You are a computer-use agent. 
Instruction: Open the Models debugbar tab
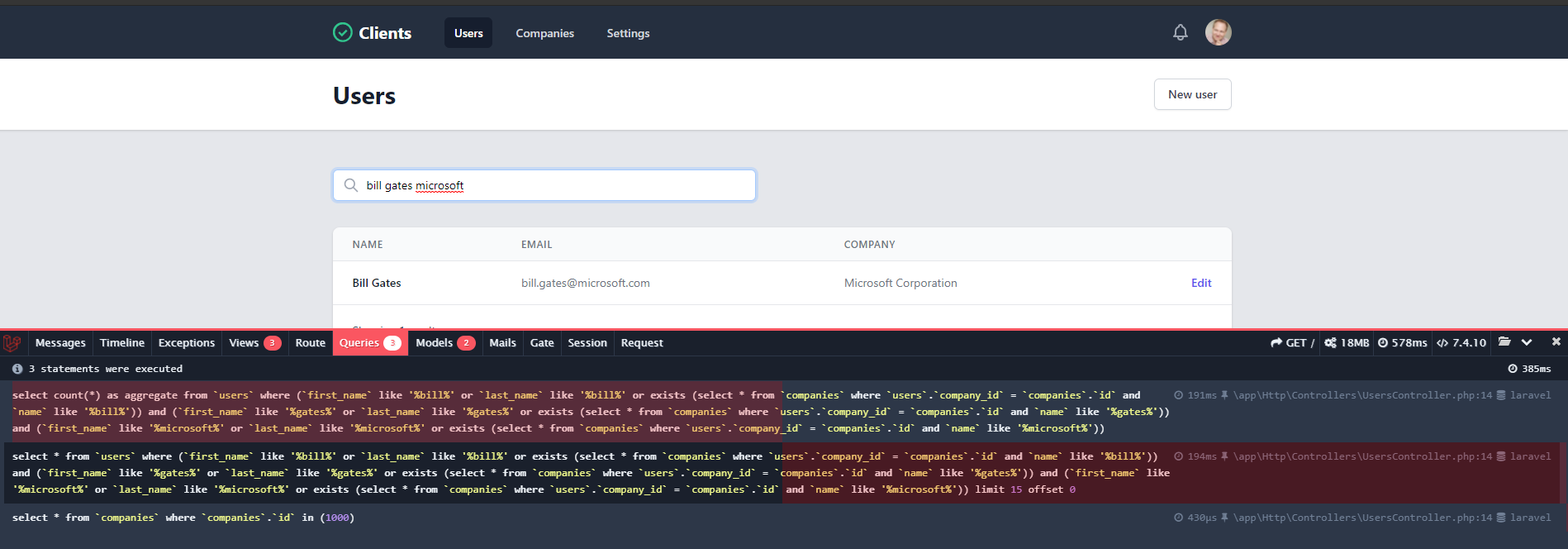pos(445,343)
